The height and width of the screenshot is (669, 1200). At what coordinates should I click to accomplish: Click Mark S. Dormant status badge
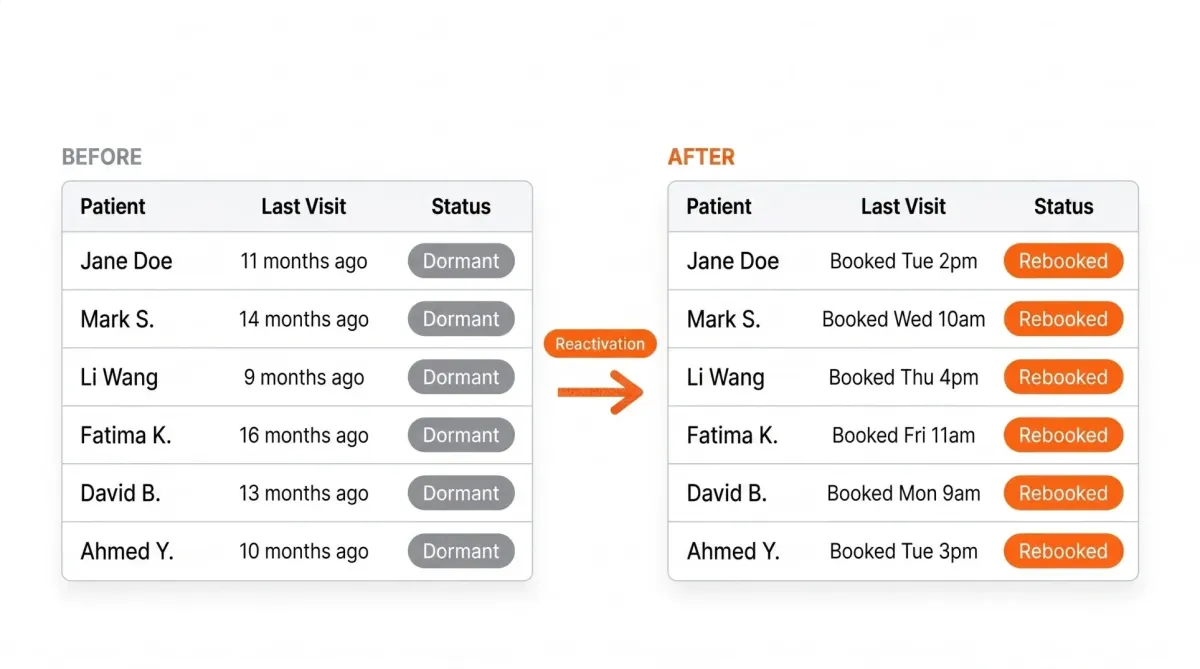pyautogui.click(x=461, y=319)
